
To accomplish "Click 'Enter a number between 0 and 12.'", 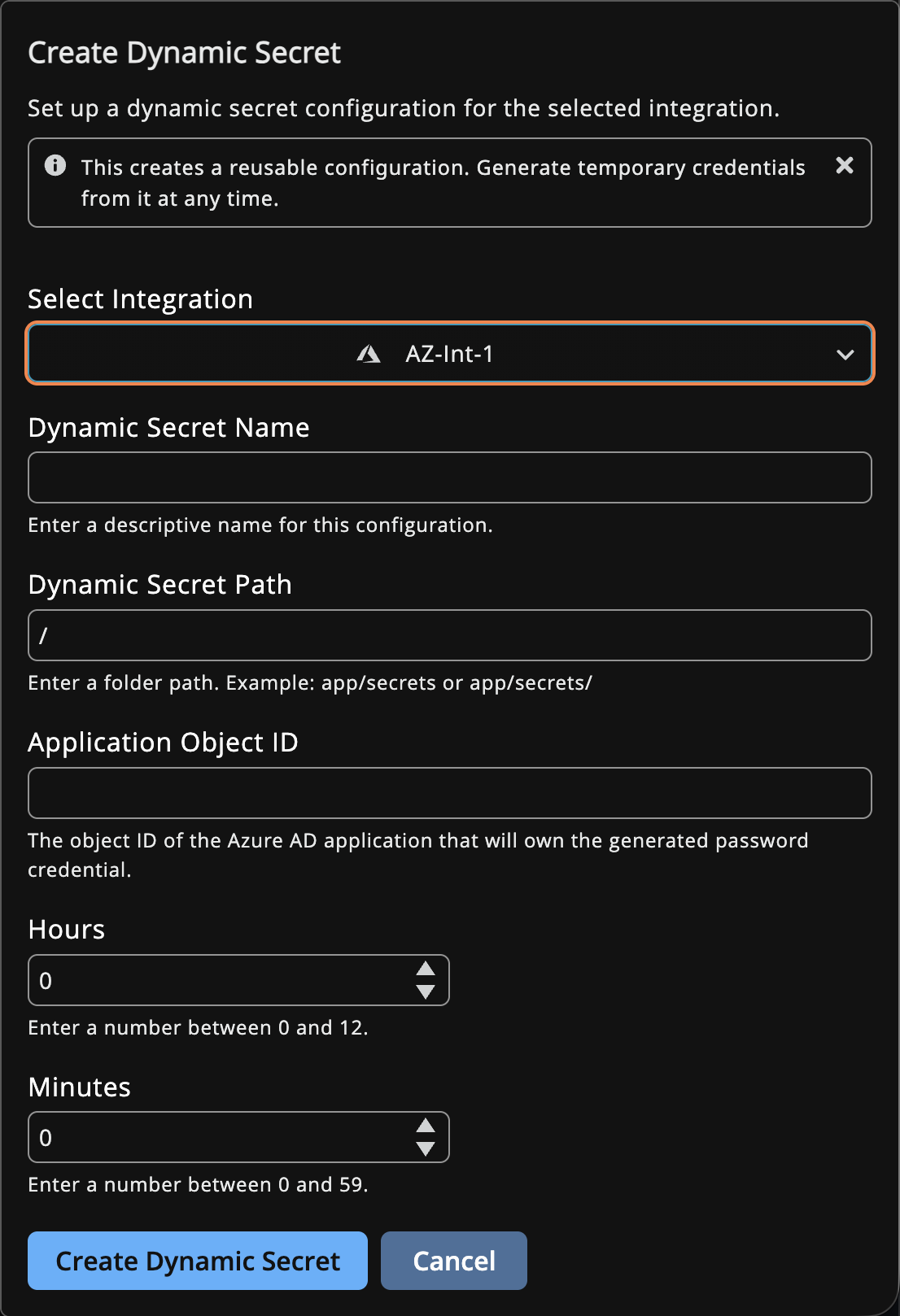I will pos(198,1027).
